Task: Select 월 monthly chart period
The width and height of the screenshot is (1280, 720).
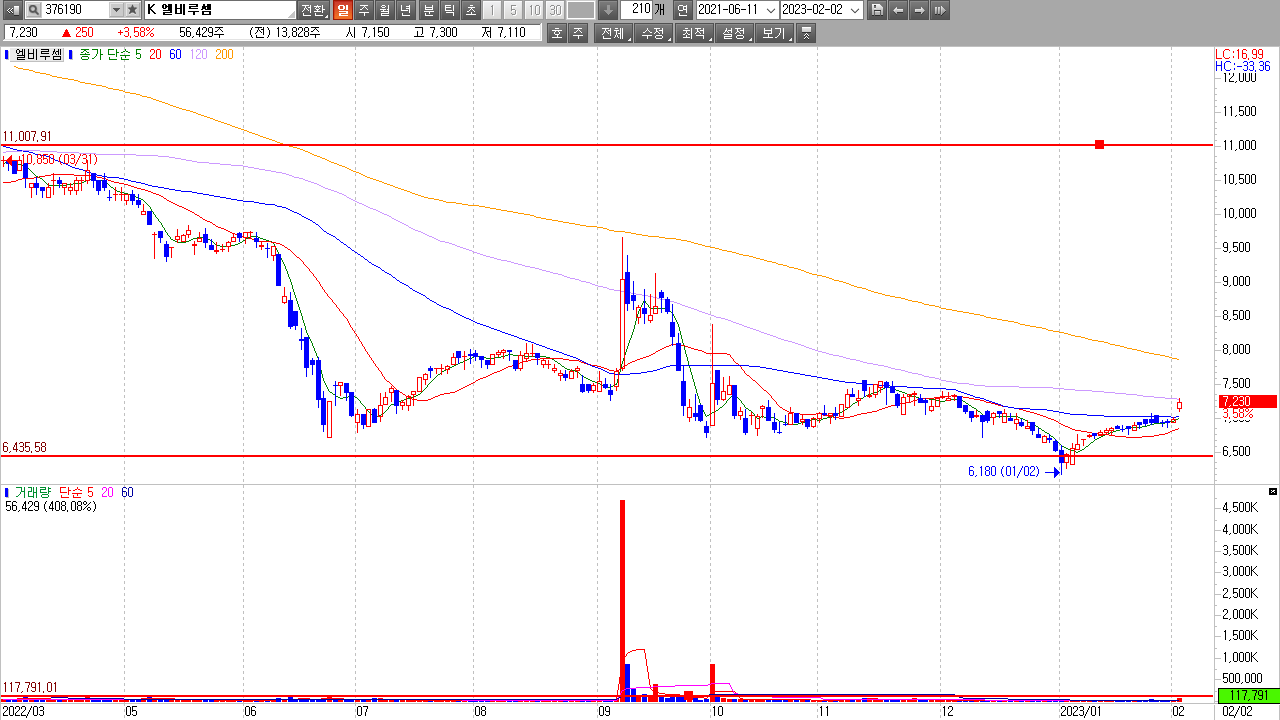Action: click(384, 10)
